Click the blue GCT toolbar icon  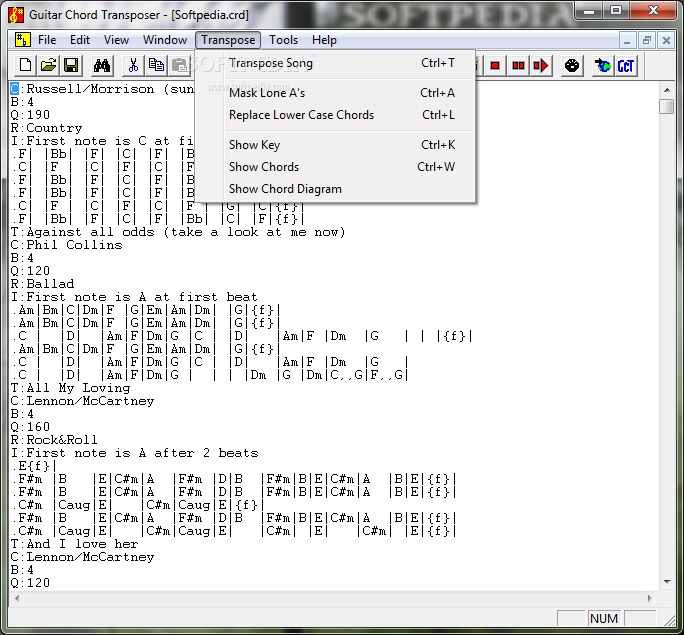click(x=626, y=66)
